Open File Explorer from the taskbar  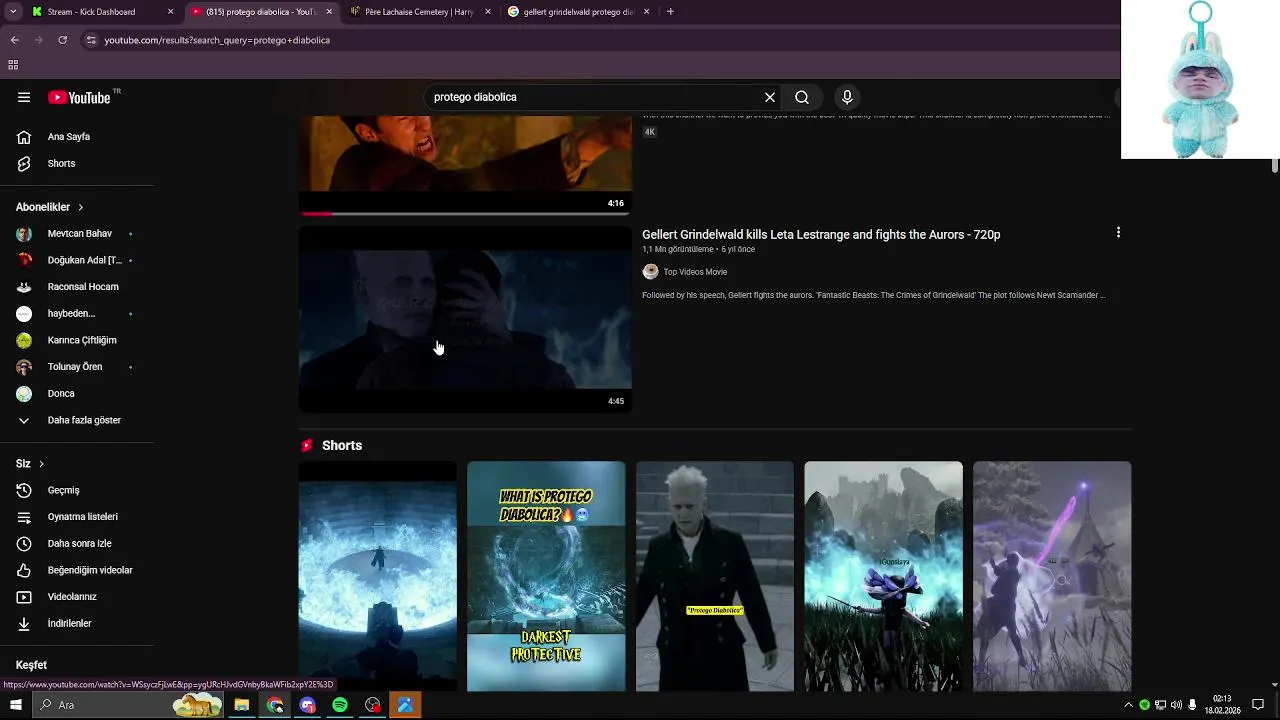point(242,705)
